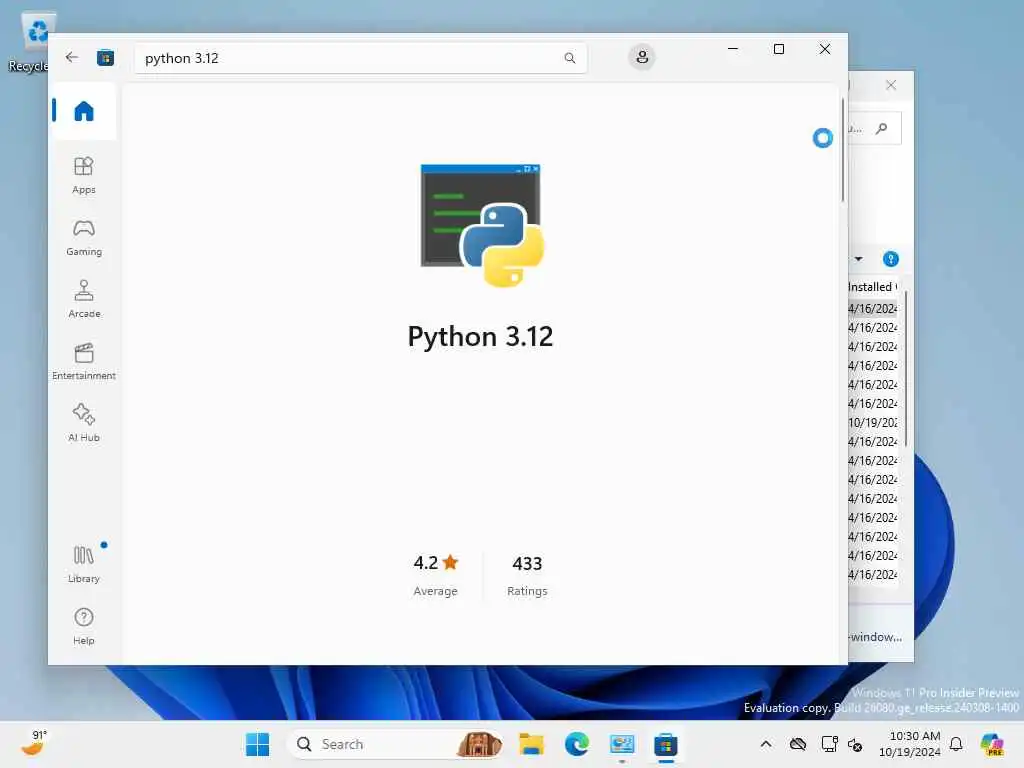Expand the view dropdown arrow in background window

click(859, 259)
